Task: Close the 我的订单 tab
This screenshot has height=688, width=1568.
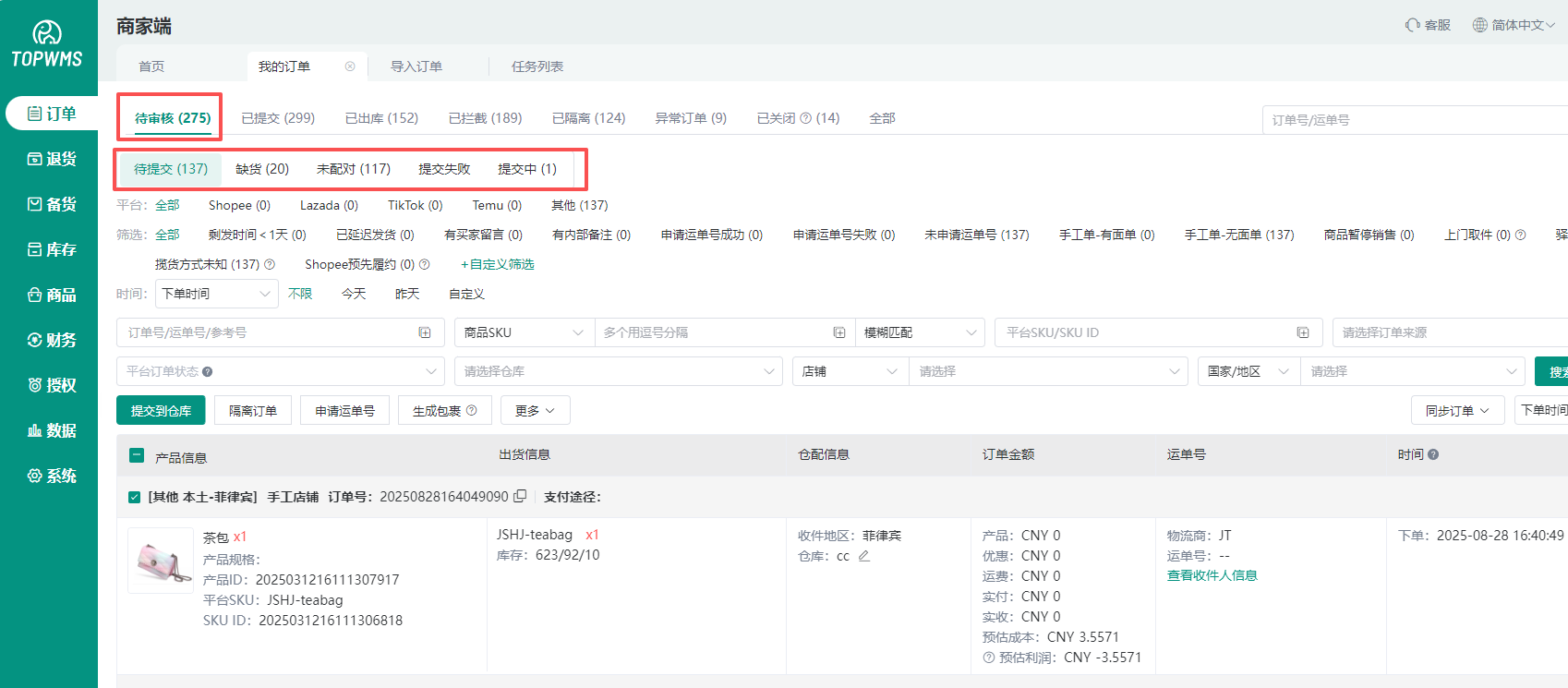Action: coord(350,66)
